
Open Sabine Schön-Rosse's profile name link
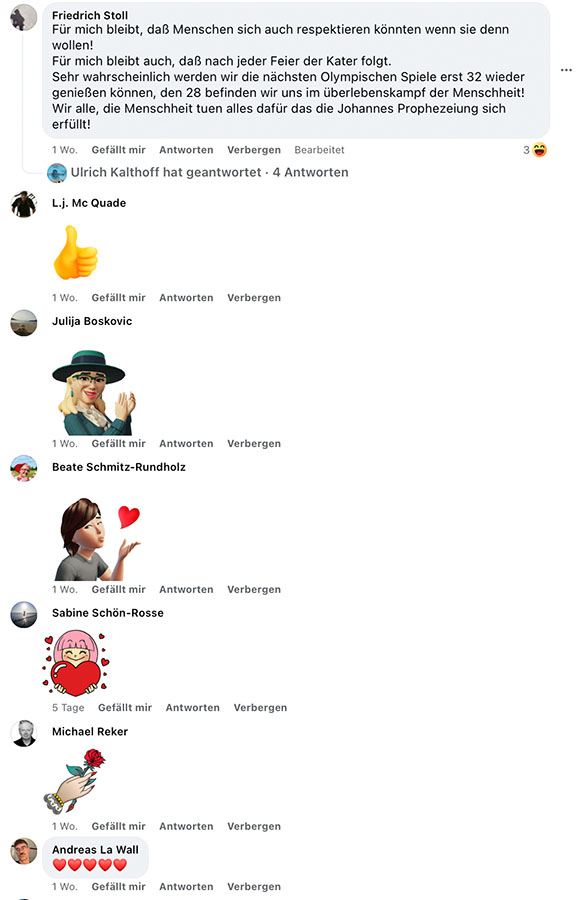tap(108, 613)
